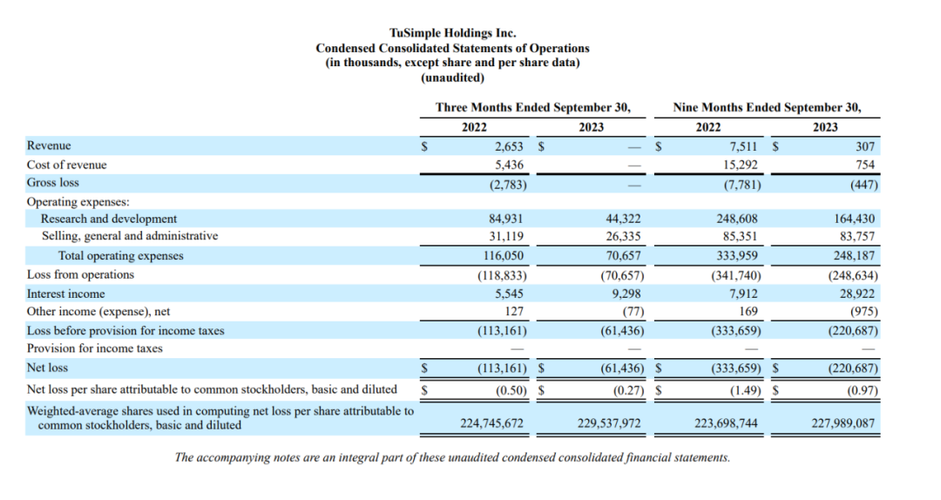The height and width of the screenshot is (500, 941).
Task: Click the revenue value 307
Action: 865,146
